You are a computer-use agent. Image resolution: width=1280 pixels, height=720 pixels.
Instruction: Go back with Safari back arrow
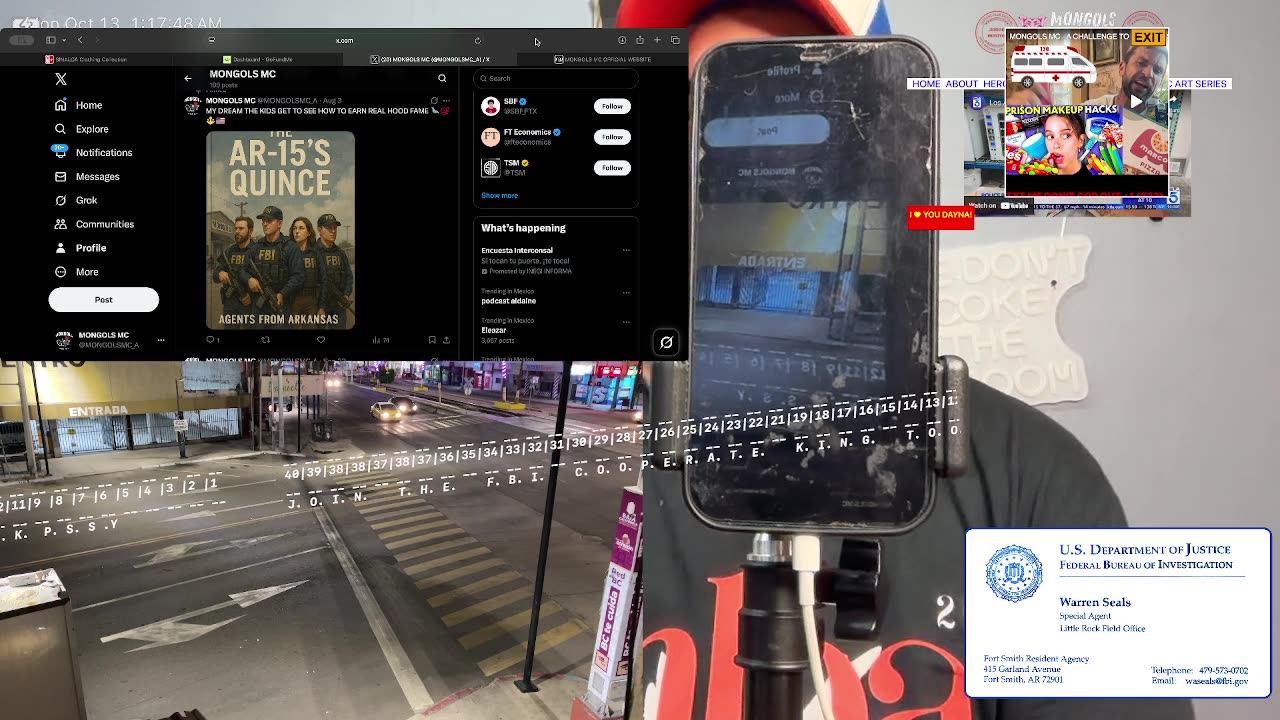[80, 40]
